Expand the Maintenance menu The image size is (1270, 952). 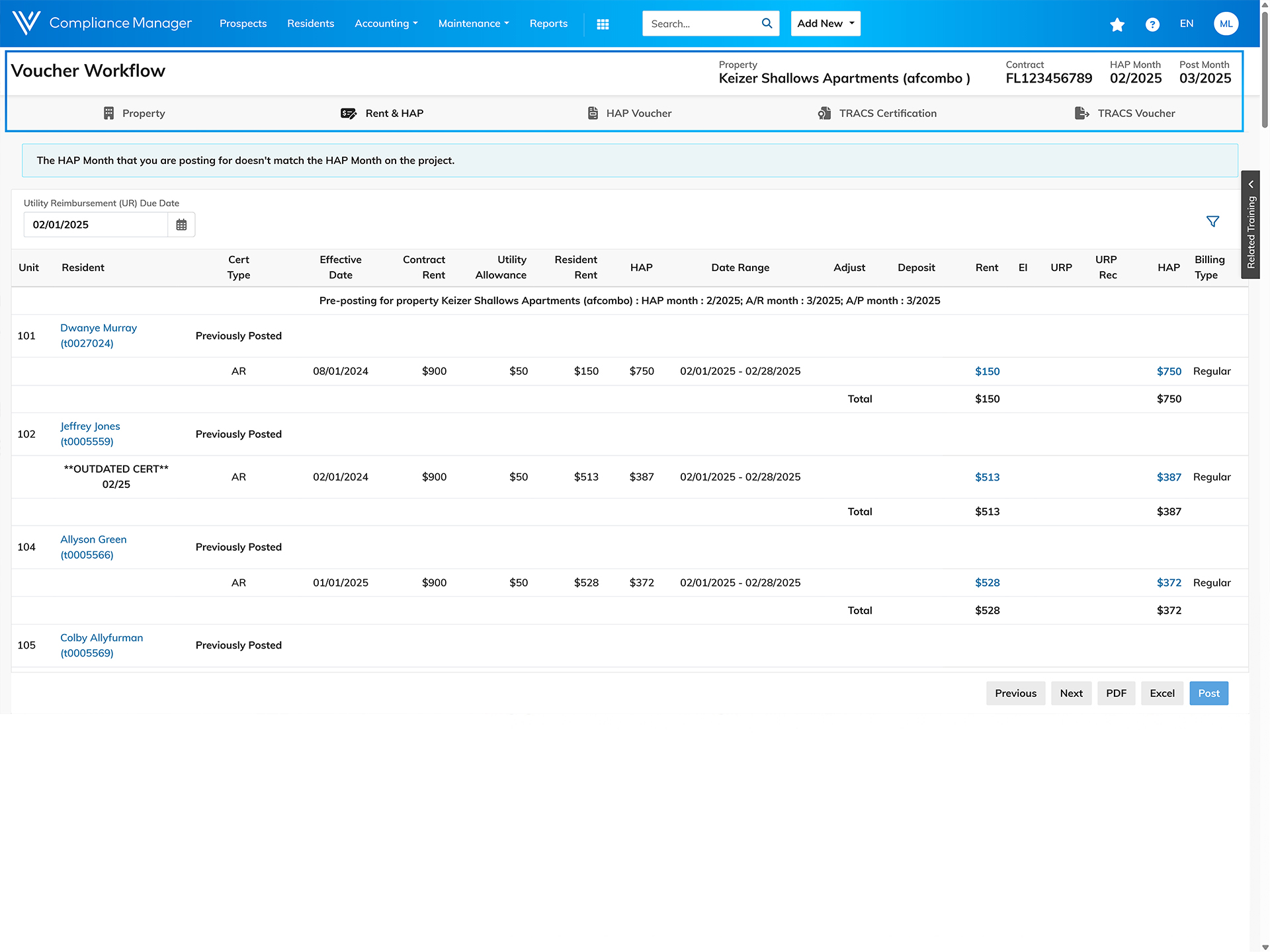473,23
